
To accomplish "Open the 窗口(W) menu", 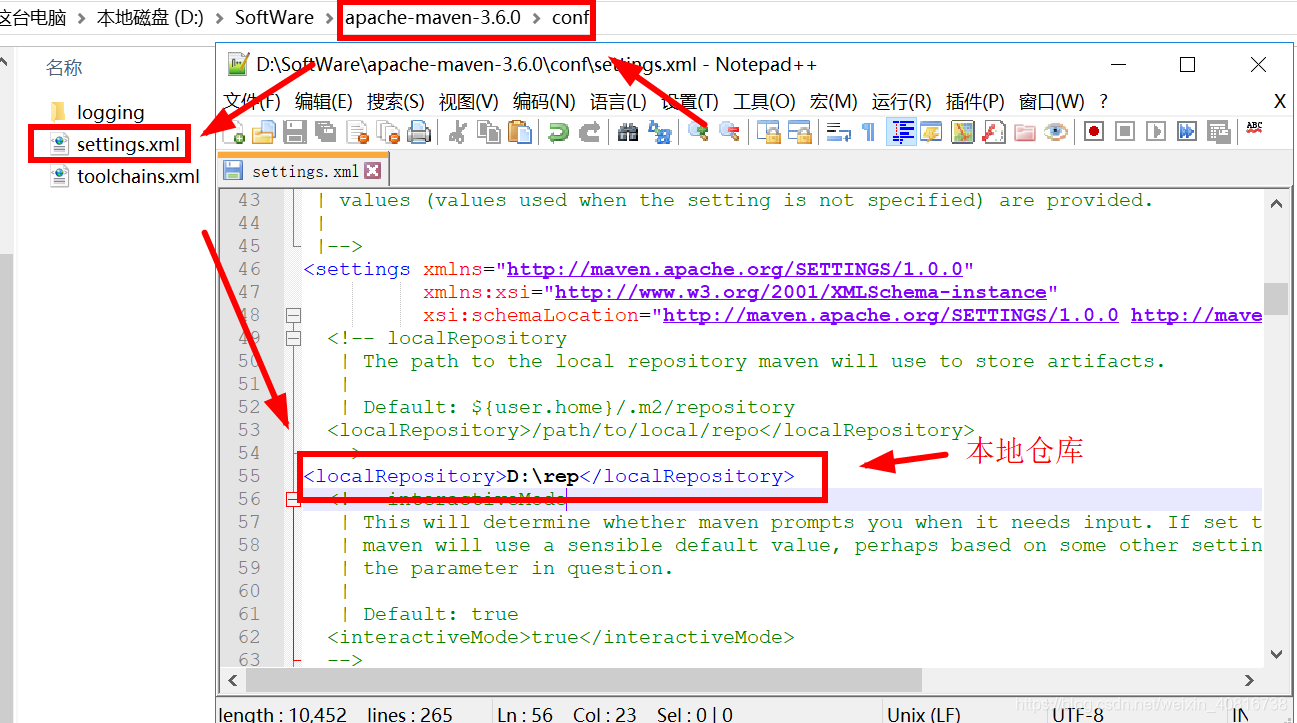I will click(1052, 102).
